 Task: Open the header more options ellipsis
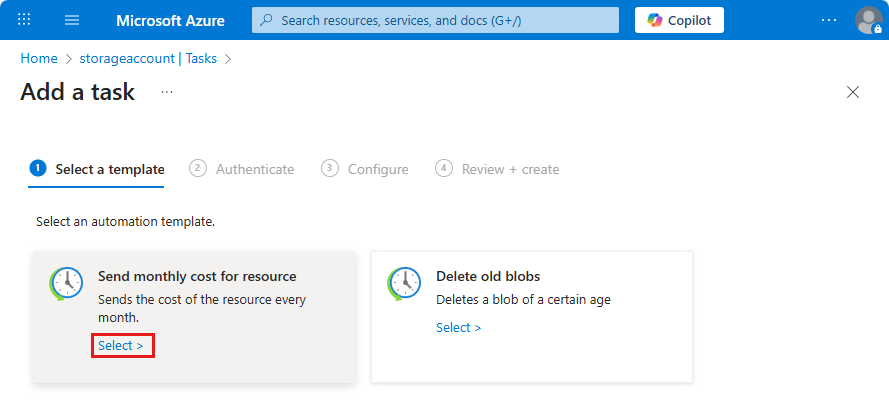828,20
